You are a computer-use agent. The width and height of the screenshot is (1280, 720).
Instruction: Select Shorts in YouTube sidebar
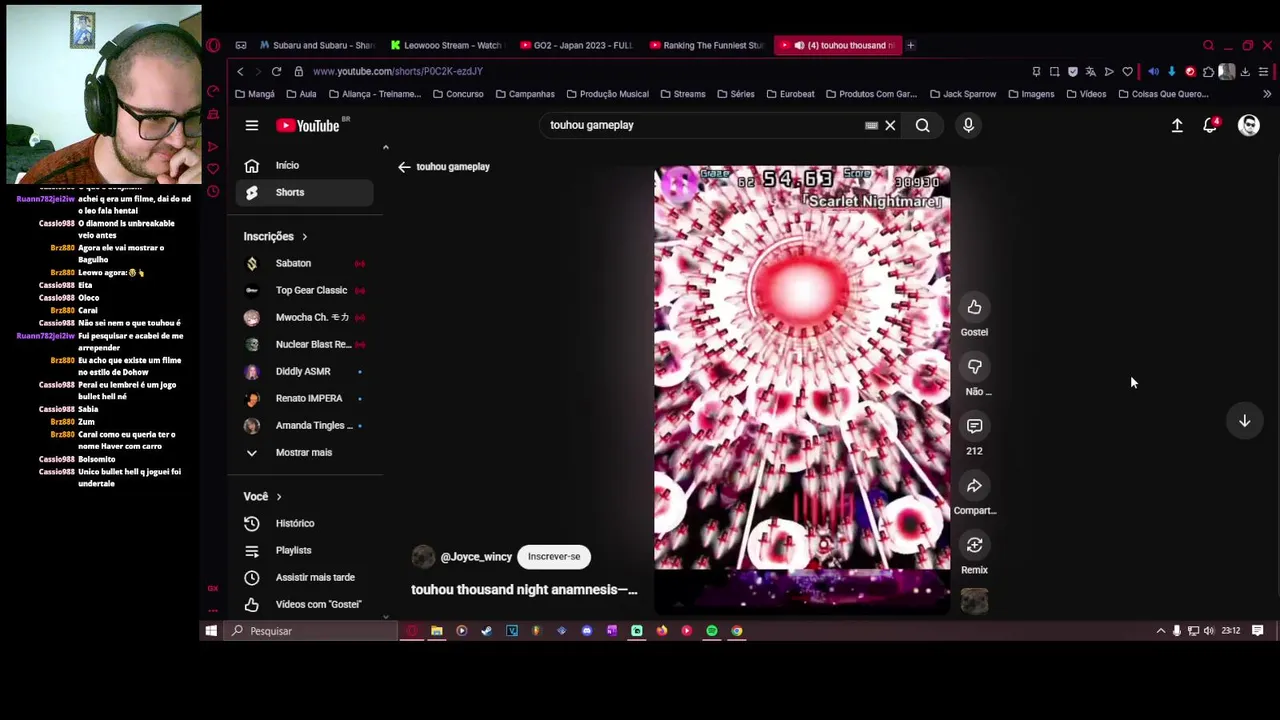click(304, 192)
